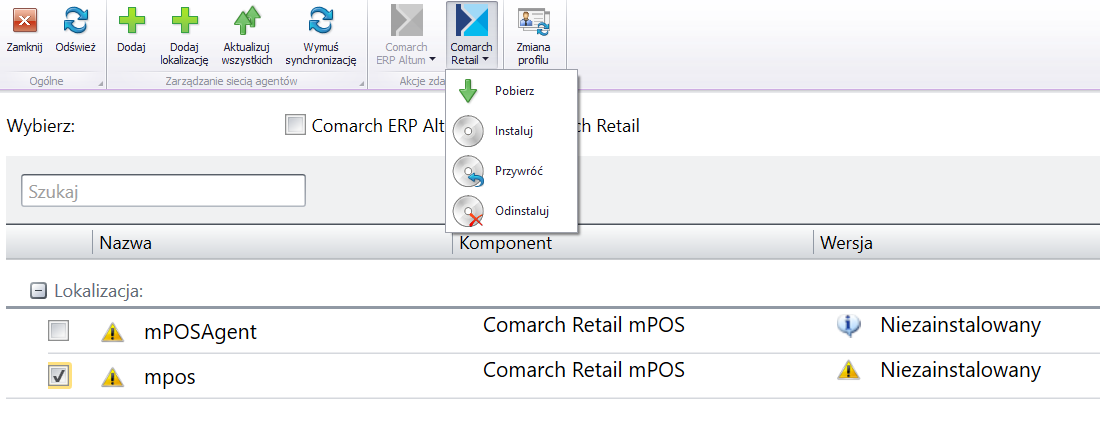
Task: Click Aktualizuj wszystkich arrows icon
Action: coord(247,20)
